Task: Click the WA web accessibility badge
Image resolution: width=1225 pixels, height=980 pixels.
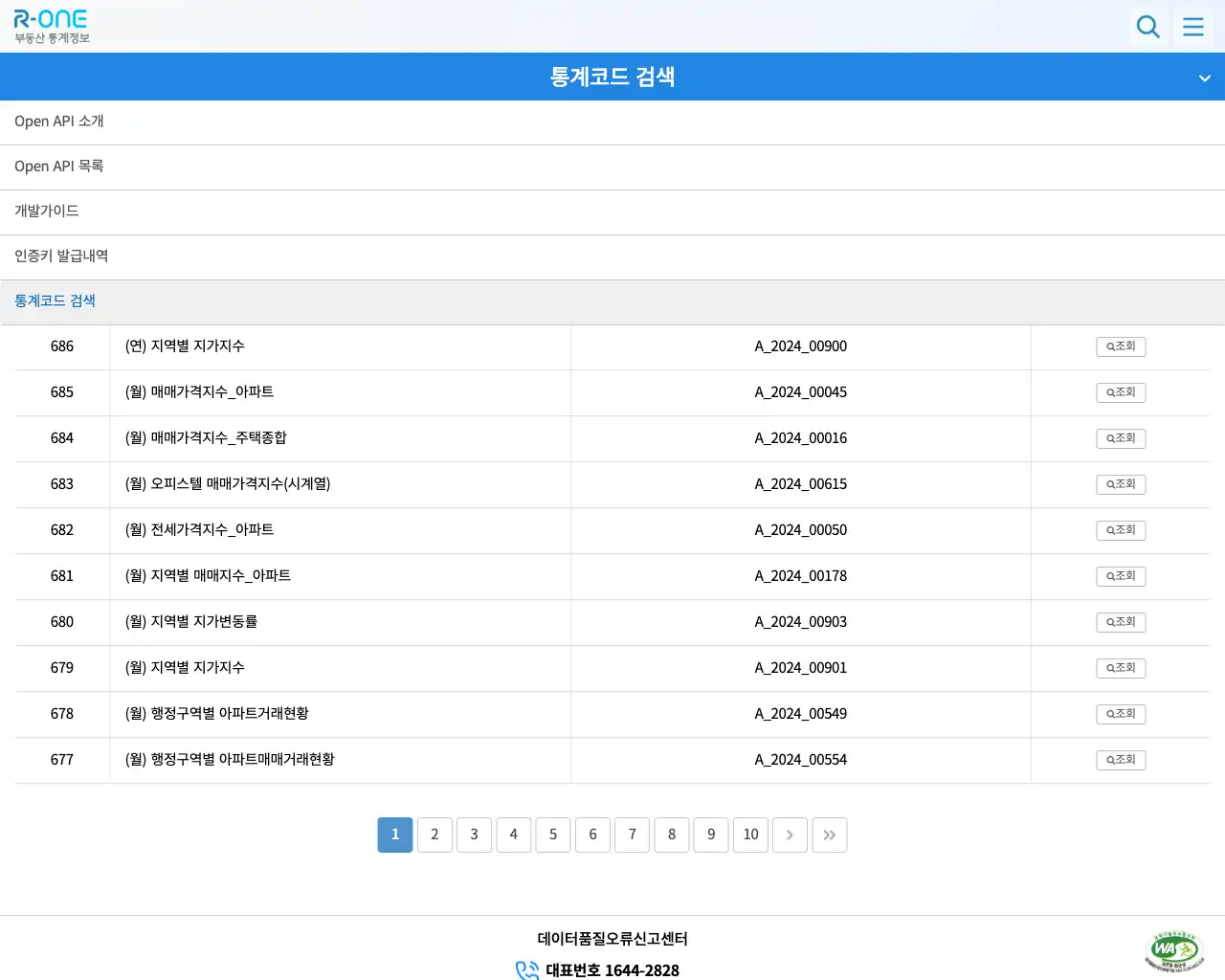Action: click(x=1174, y=950)
